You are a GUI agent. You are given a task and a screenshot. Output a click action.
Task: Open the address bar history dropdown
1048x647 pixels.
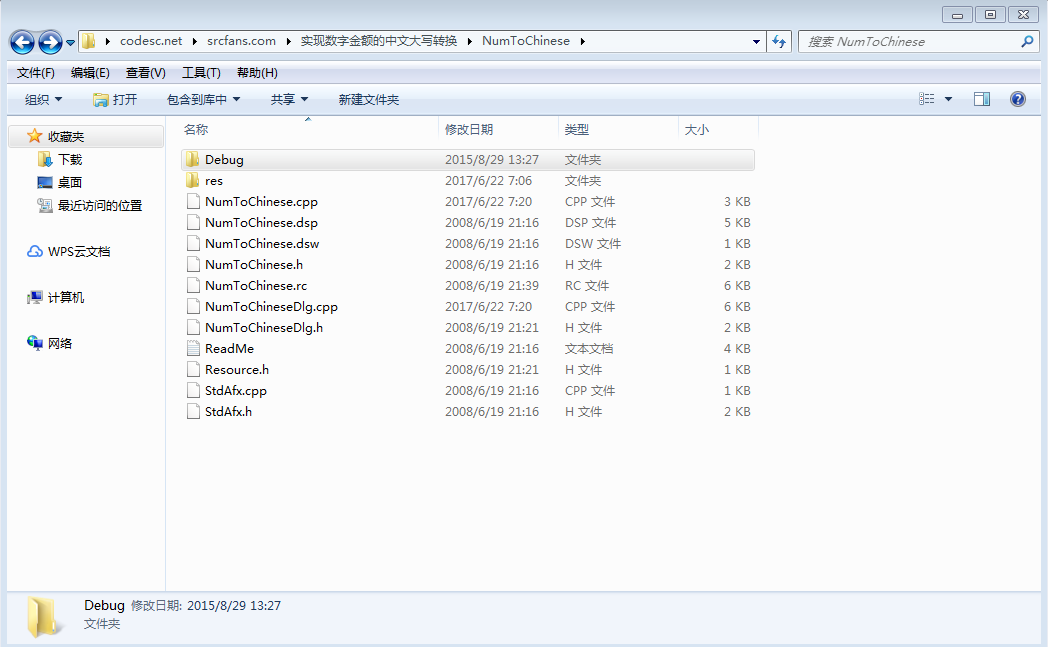(x=756, y=41)
